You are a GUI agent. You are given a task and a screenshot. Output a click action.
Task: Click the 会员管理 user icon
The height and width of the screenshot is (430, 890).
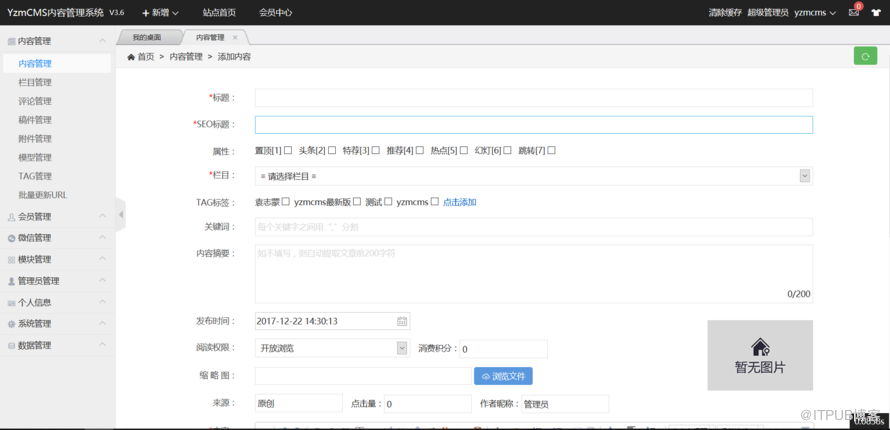[11, 217]
